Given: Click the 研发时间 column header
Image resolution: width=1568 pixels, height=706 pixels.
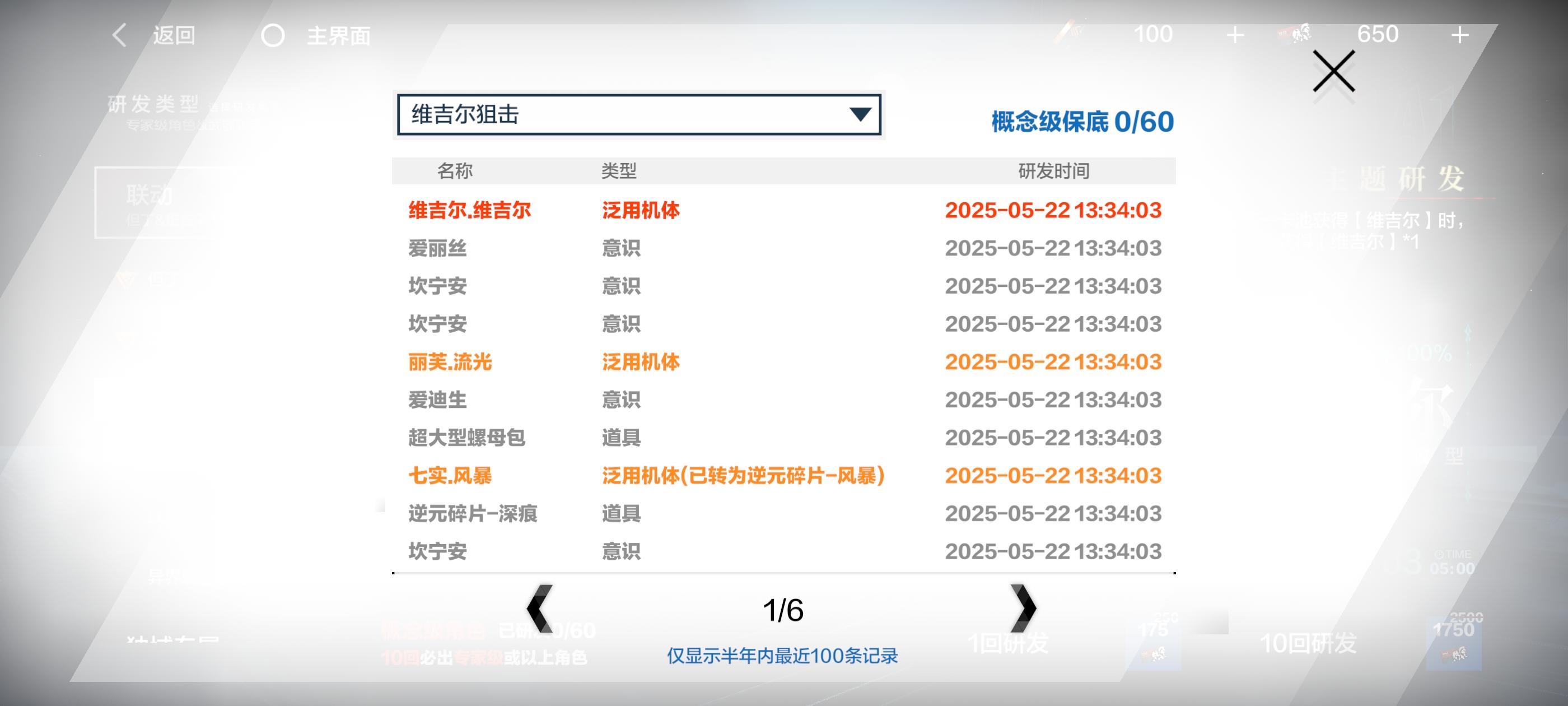Looking at the screenshot, I should [1054, 171].
